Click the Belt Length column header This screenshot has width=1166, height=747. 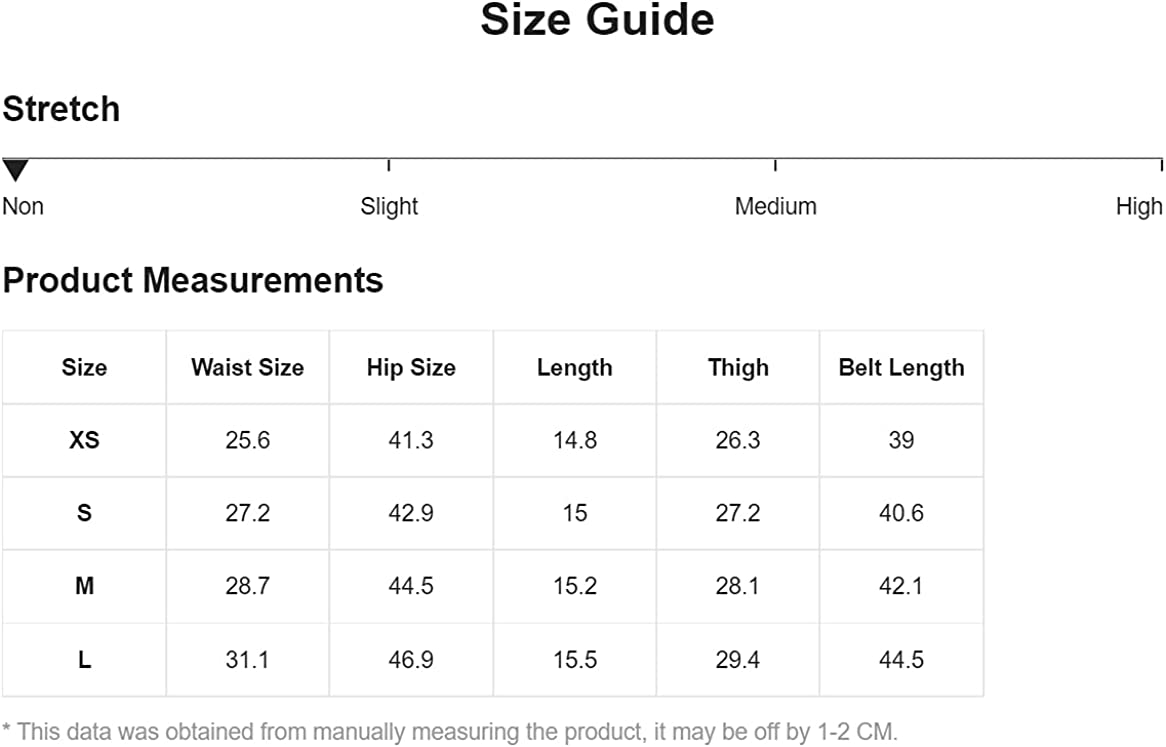901,367
